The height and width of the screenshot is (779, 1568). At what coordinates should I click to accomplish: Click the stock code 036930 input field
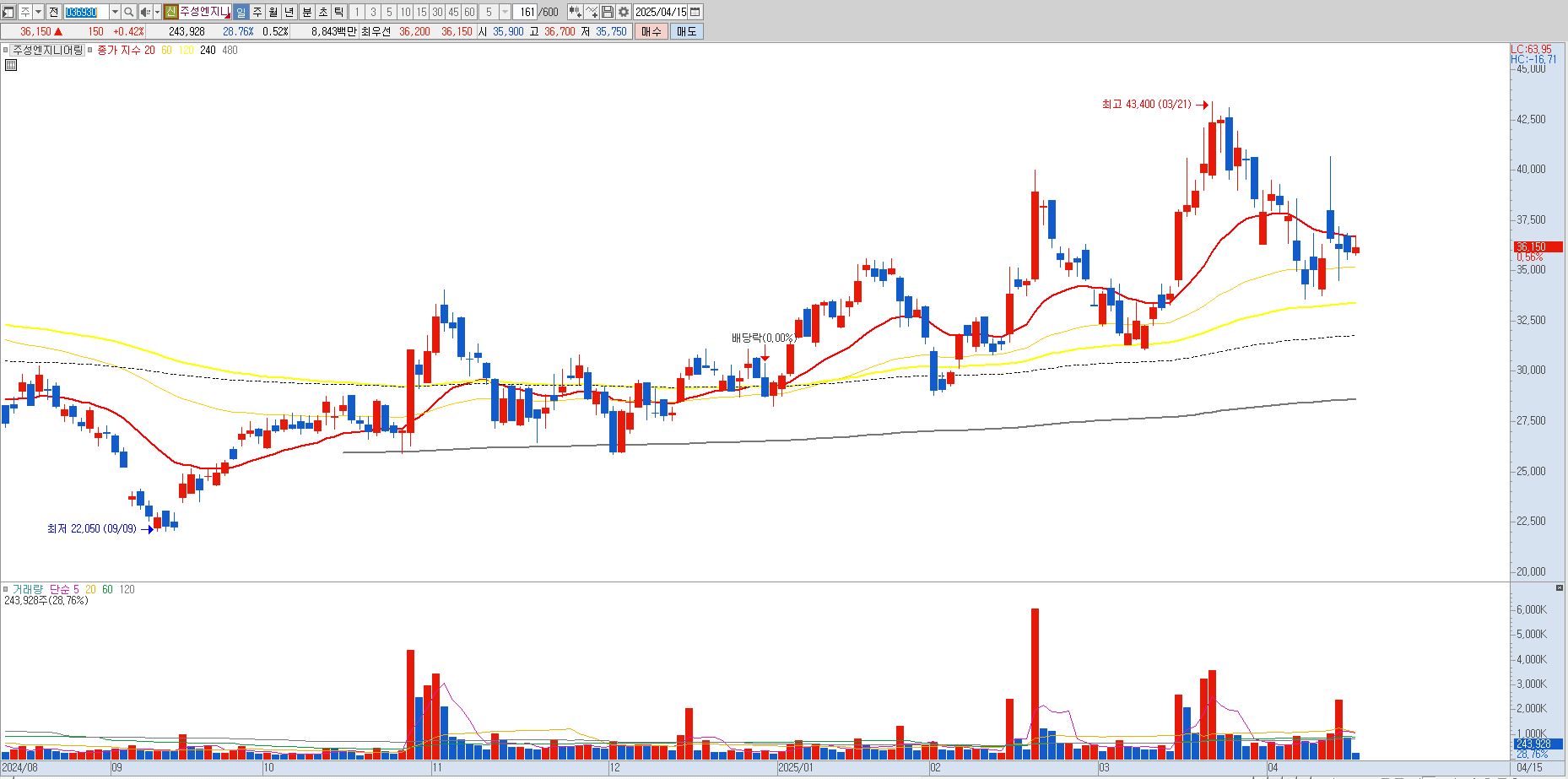point(86,12)
